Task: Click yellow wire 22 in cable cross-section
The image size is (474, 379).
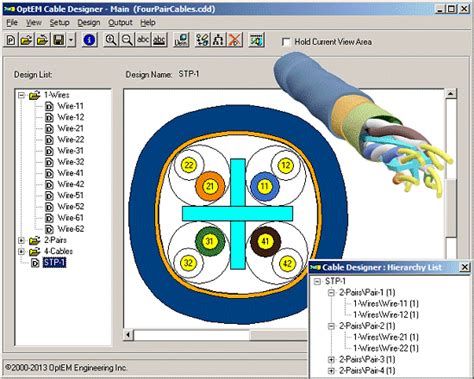Action: 189,165
